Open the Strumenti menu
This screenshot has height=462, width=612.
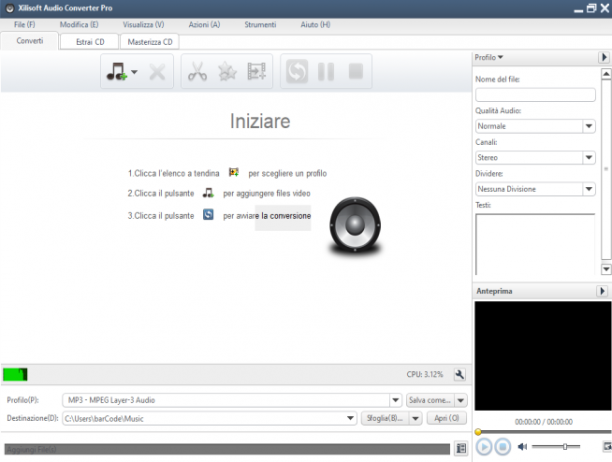(260, 25)
